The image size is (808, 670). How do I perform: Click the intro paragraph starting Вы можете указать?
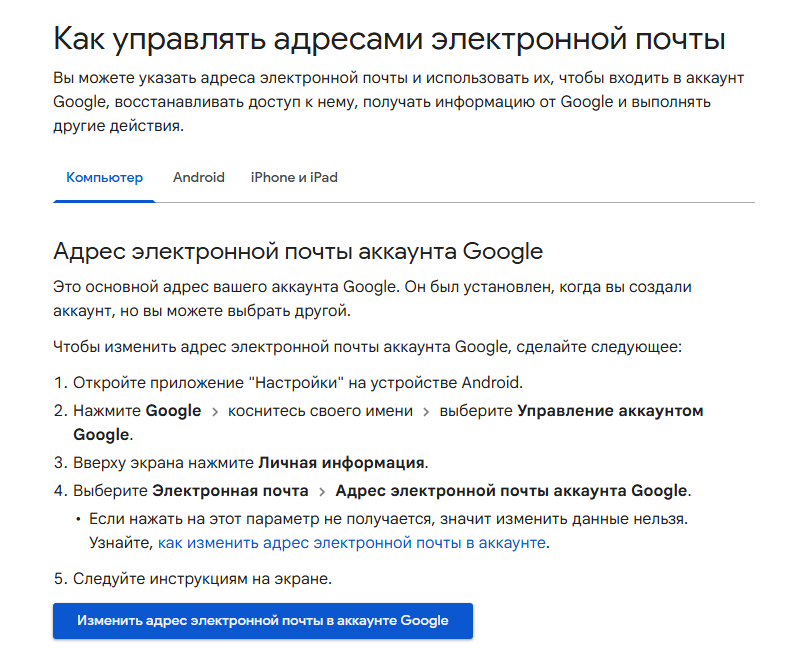pos(398,102)
